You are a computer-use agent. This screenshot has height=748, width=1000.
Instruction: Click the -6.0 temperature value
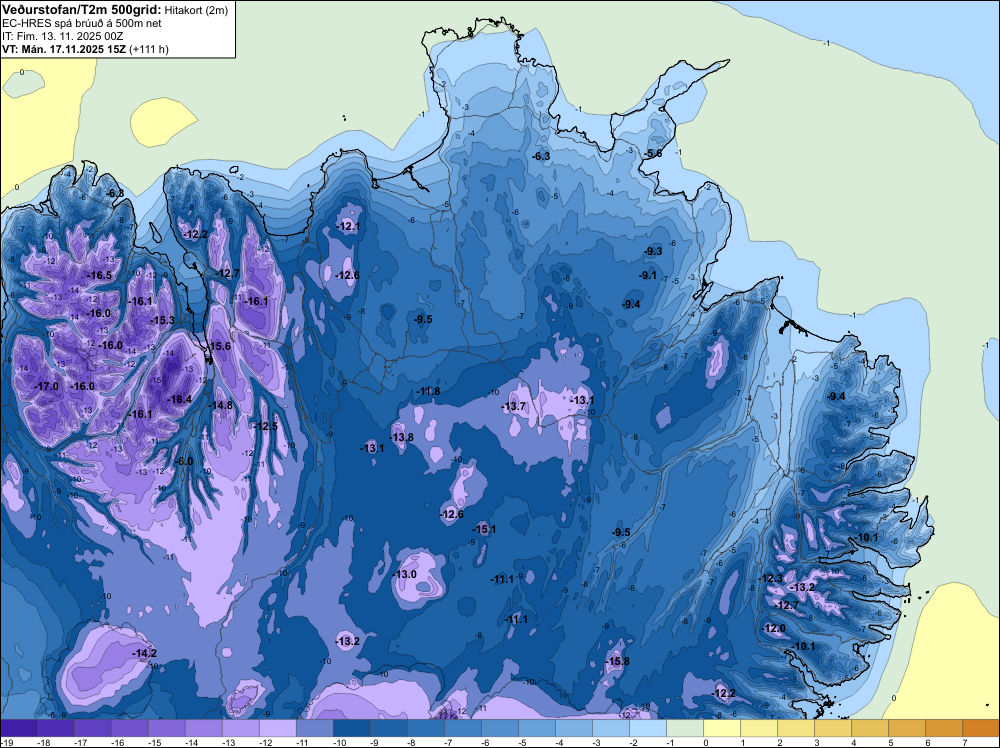(184, 461)
